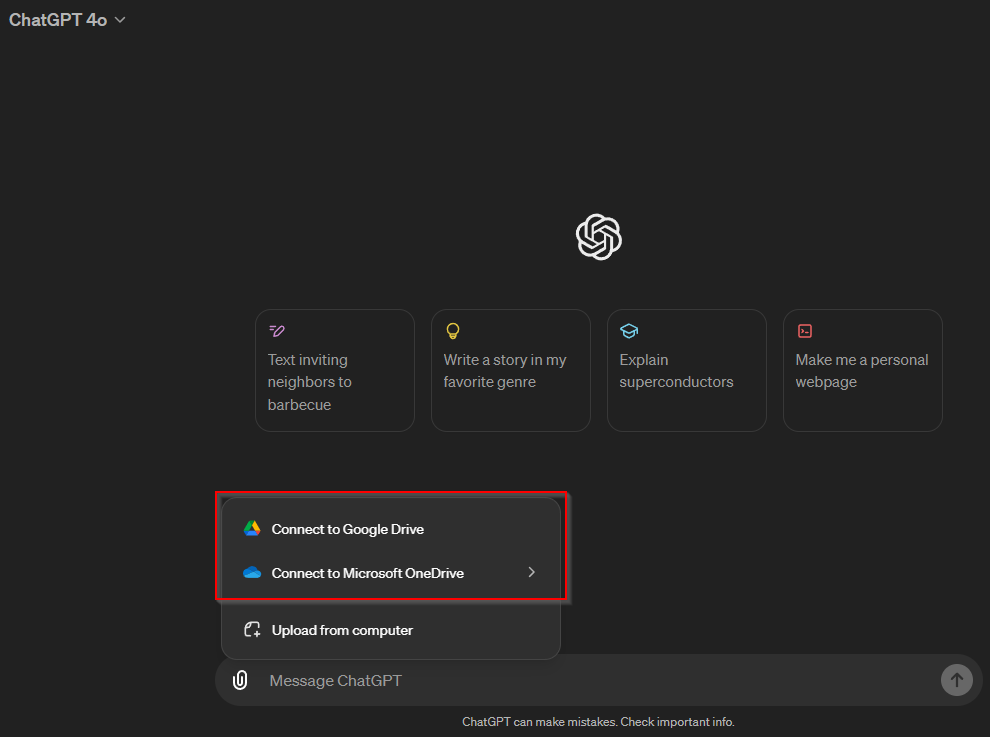Click the red terminal icon on webpage card
The image size is (990, 737).
[x=805, y=331]
